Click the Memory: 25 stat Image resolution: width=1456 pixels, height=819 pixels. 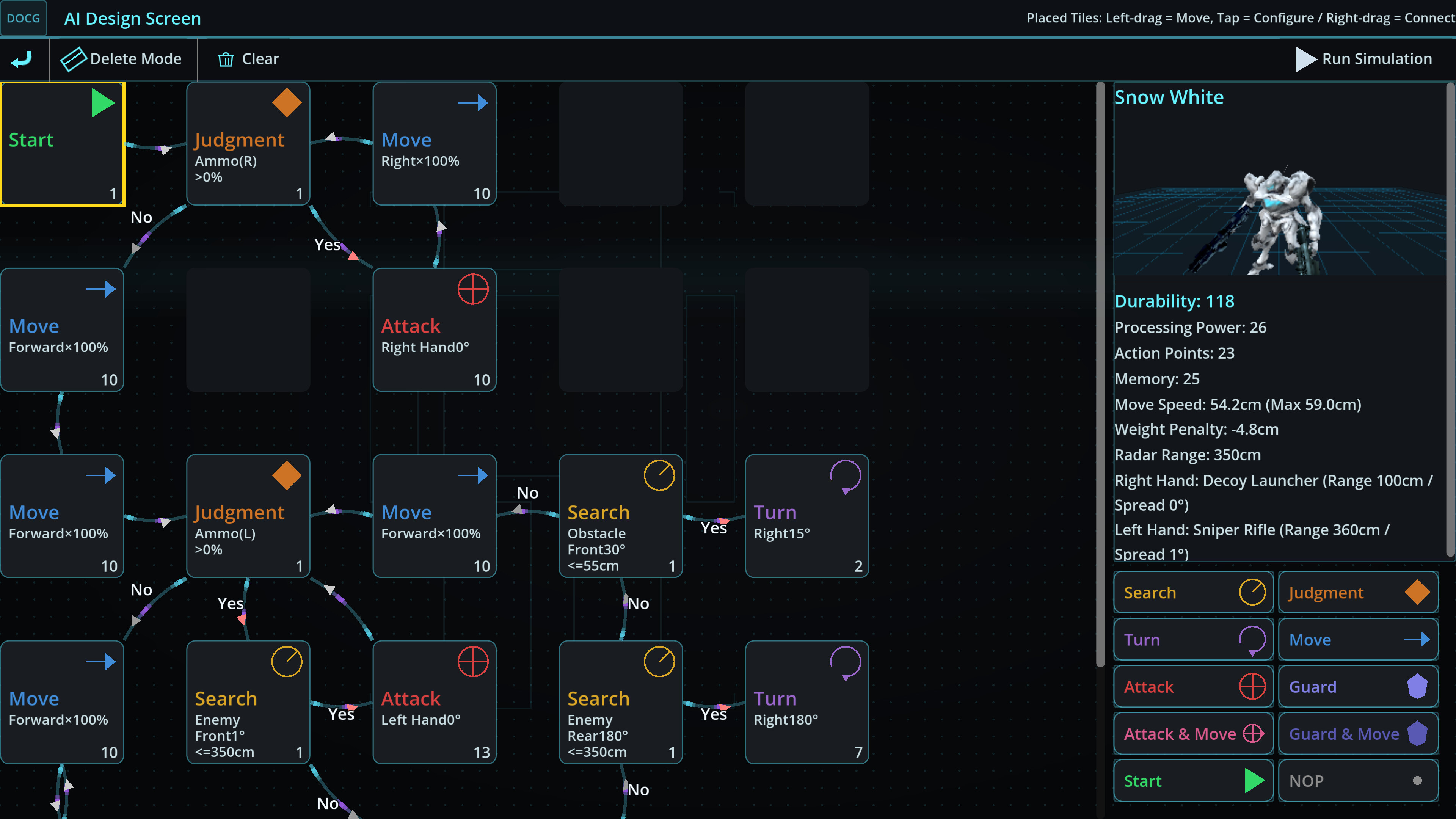pos(1157,379)
